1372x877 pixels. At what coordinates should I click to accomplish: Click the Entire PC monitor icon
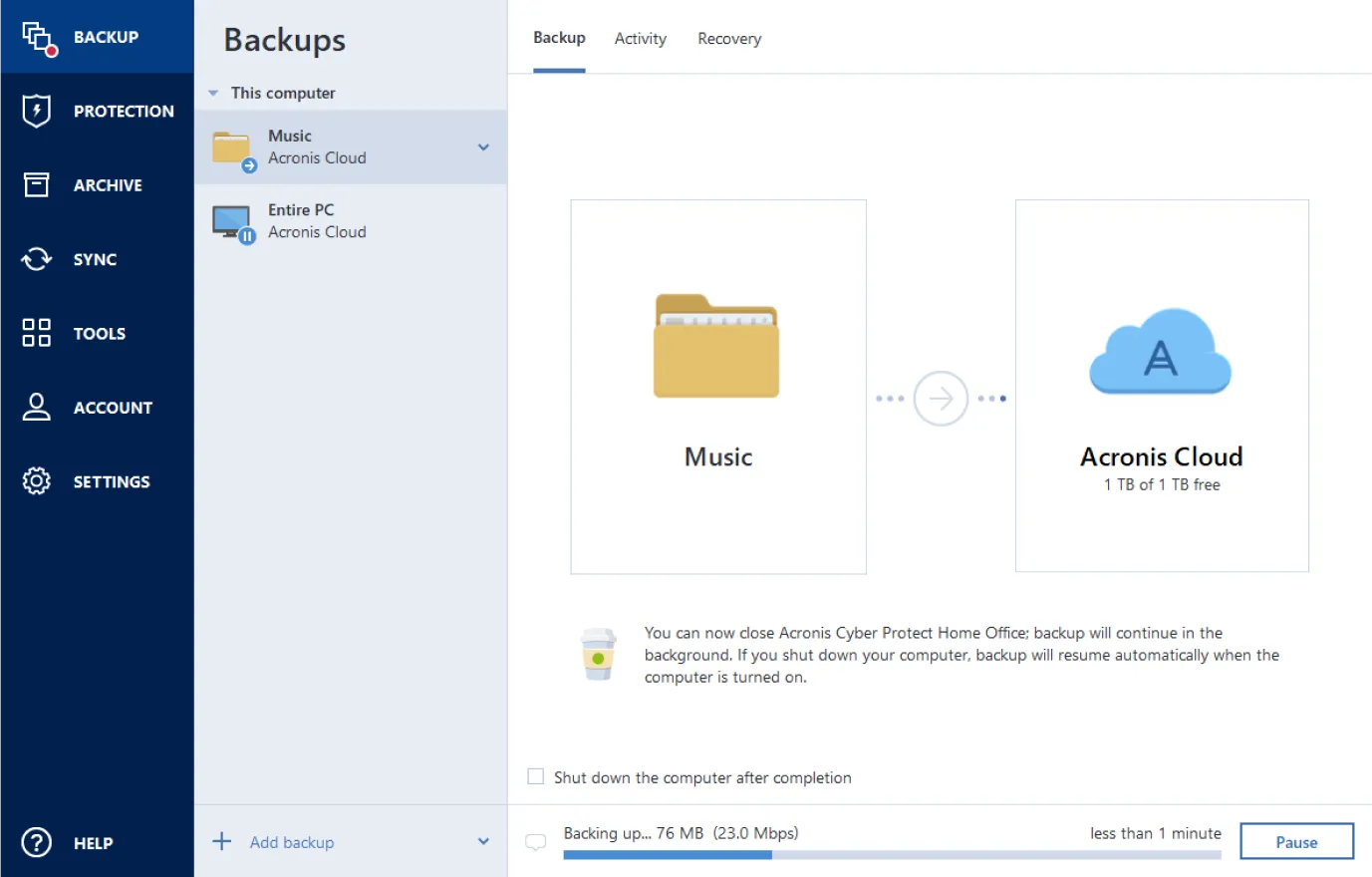[233, 223]
